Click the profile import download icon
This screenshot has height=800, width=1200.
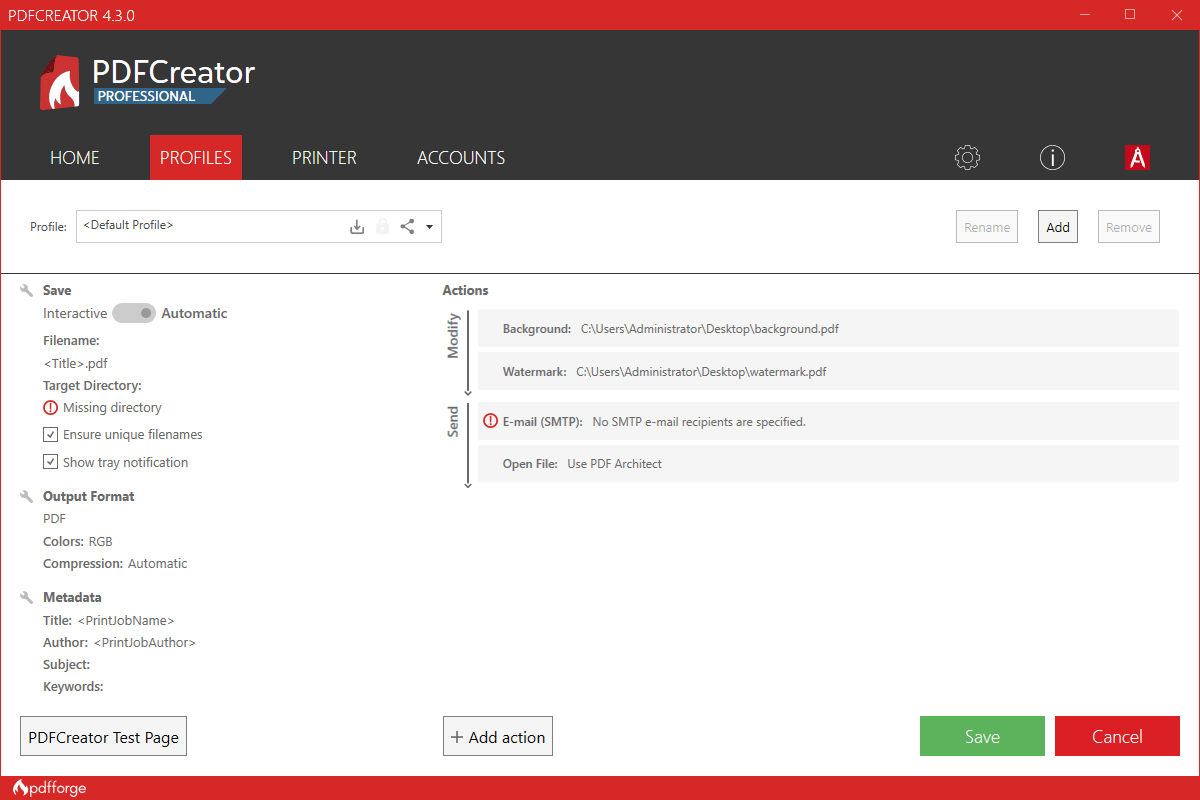[x=357, y=227]
